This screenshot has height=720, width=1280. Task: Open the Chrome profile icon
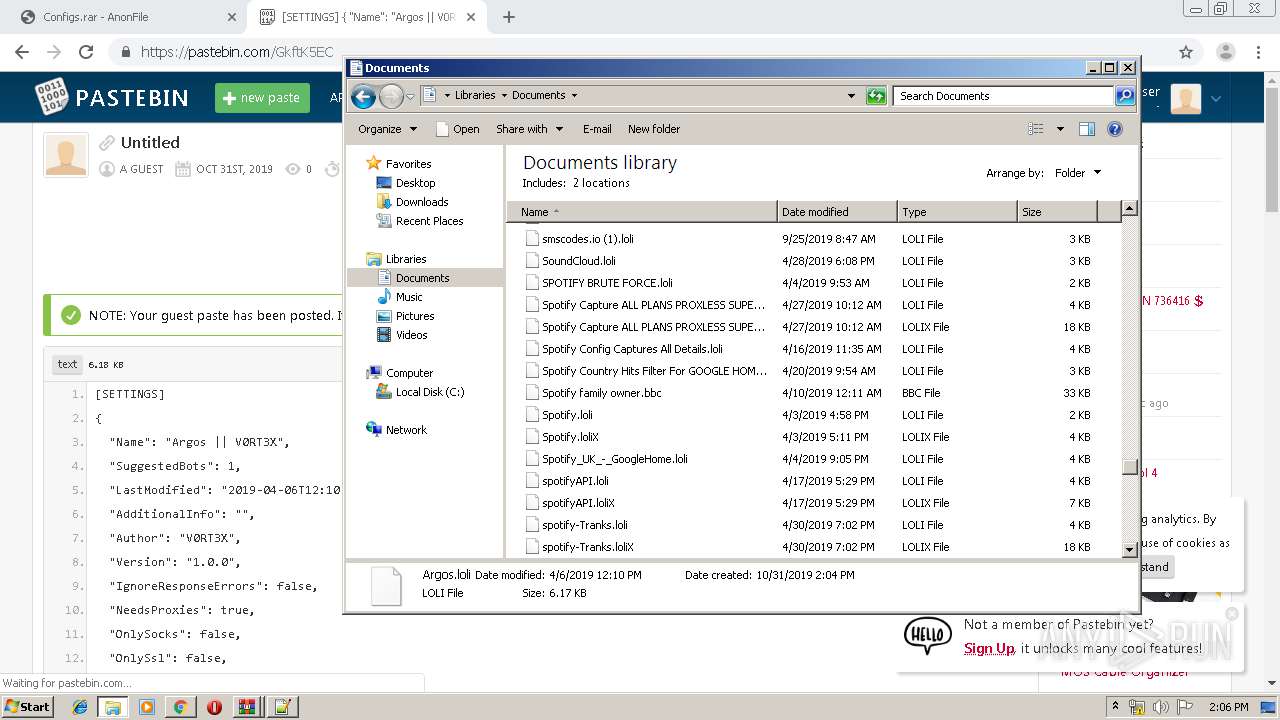click(1225, 52)
